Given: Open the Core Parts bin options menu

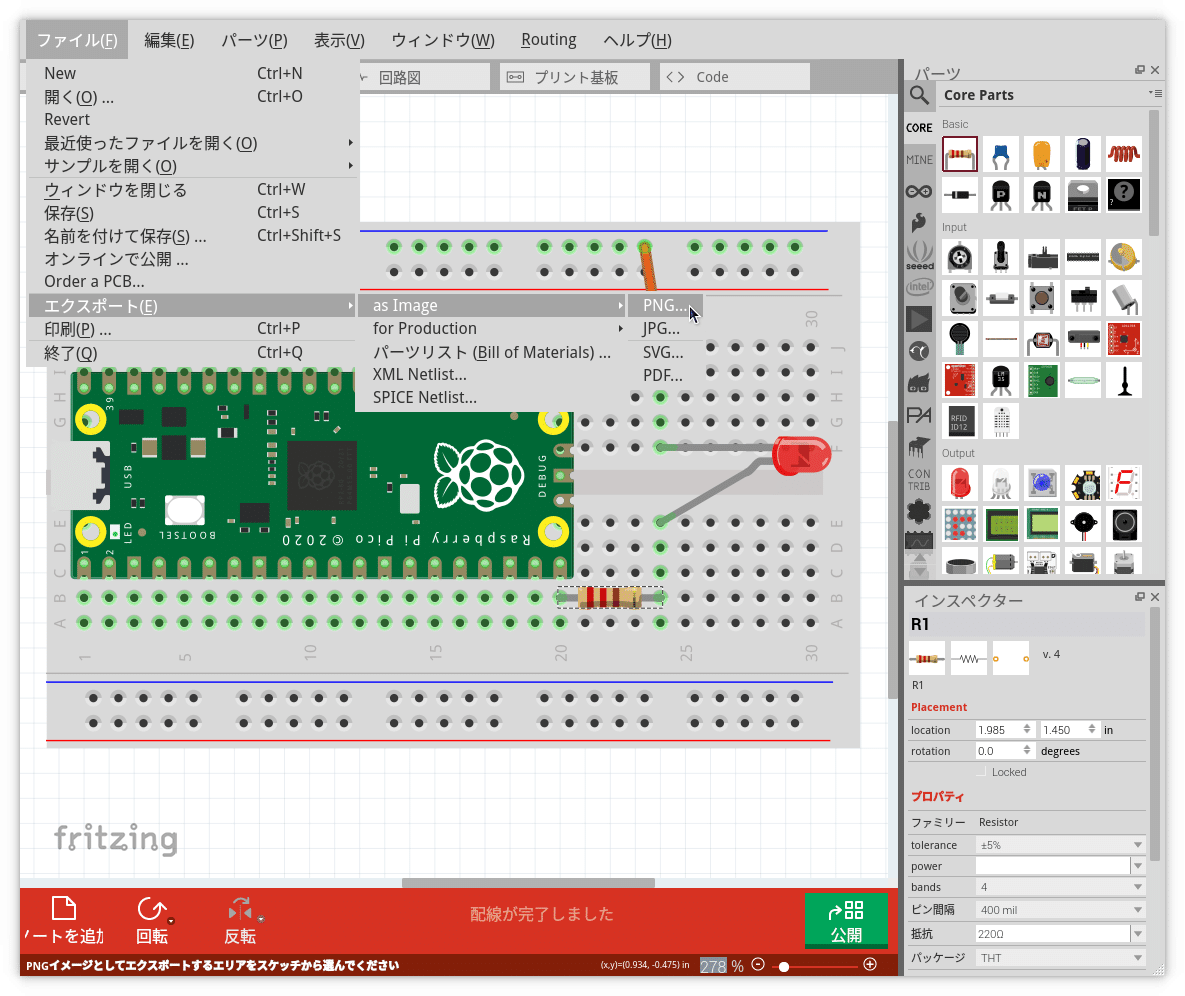Looking at the screenshot, I should pos(1155,94).
